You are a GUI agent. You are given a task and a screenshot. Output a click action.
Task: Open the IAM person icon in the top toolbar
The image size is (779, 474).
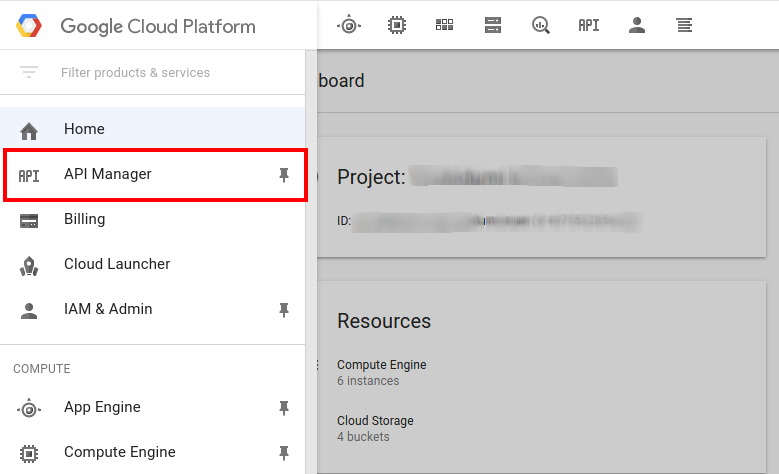[636, 25]
